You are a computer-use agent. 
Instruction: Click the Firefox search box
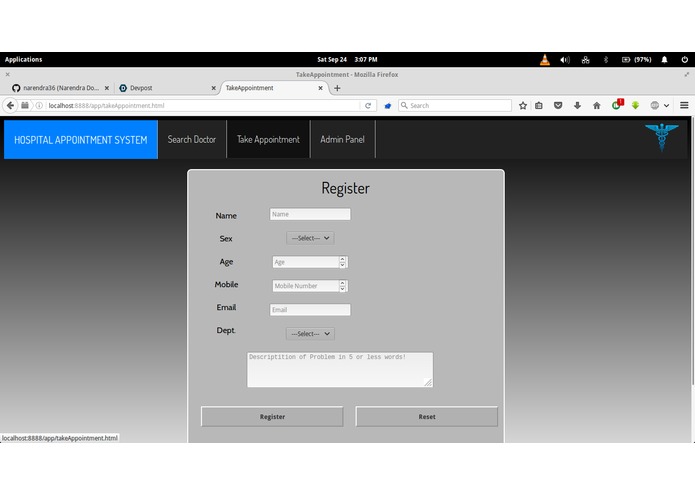click(455, 105)
